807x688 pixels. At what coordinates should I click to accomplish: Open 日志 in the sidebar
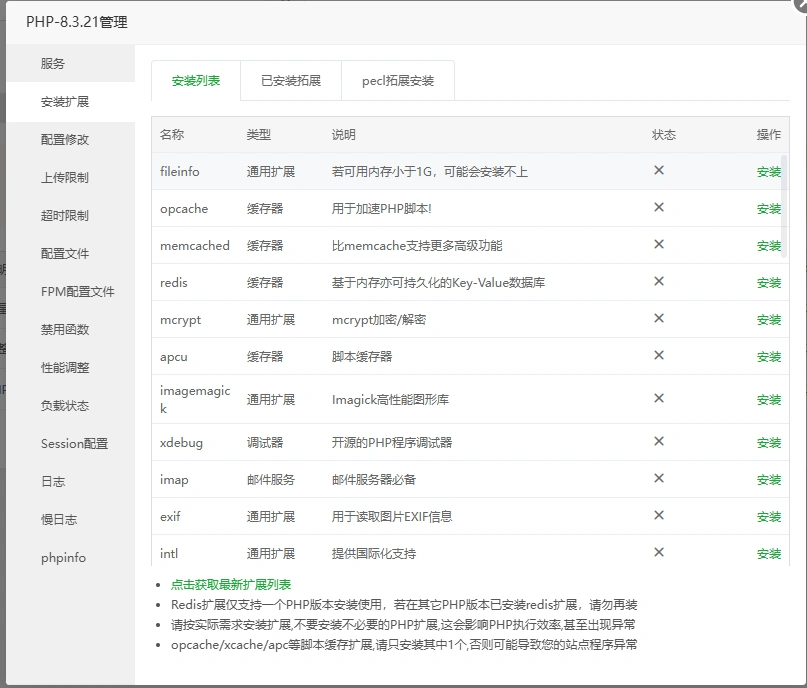click(71, 482)
